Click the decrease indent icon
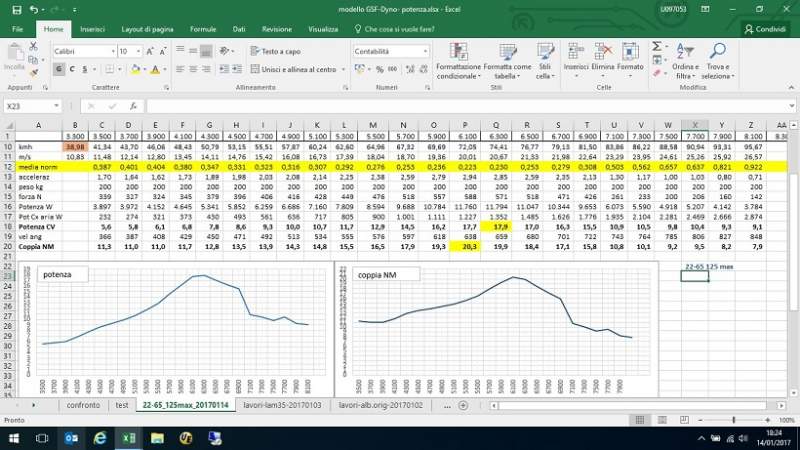Viewport: 800px width, 450px height. click(224, 69)
